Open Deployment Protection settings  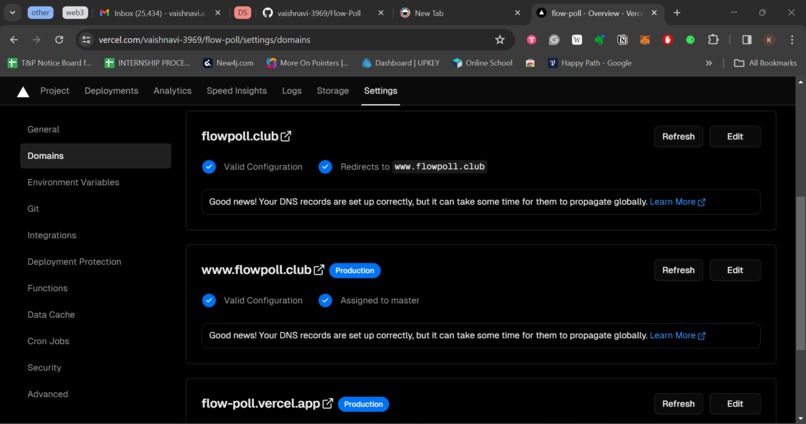coord(74,262)
